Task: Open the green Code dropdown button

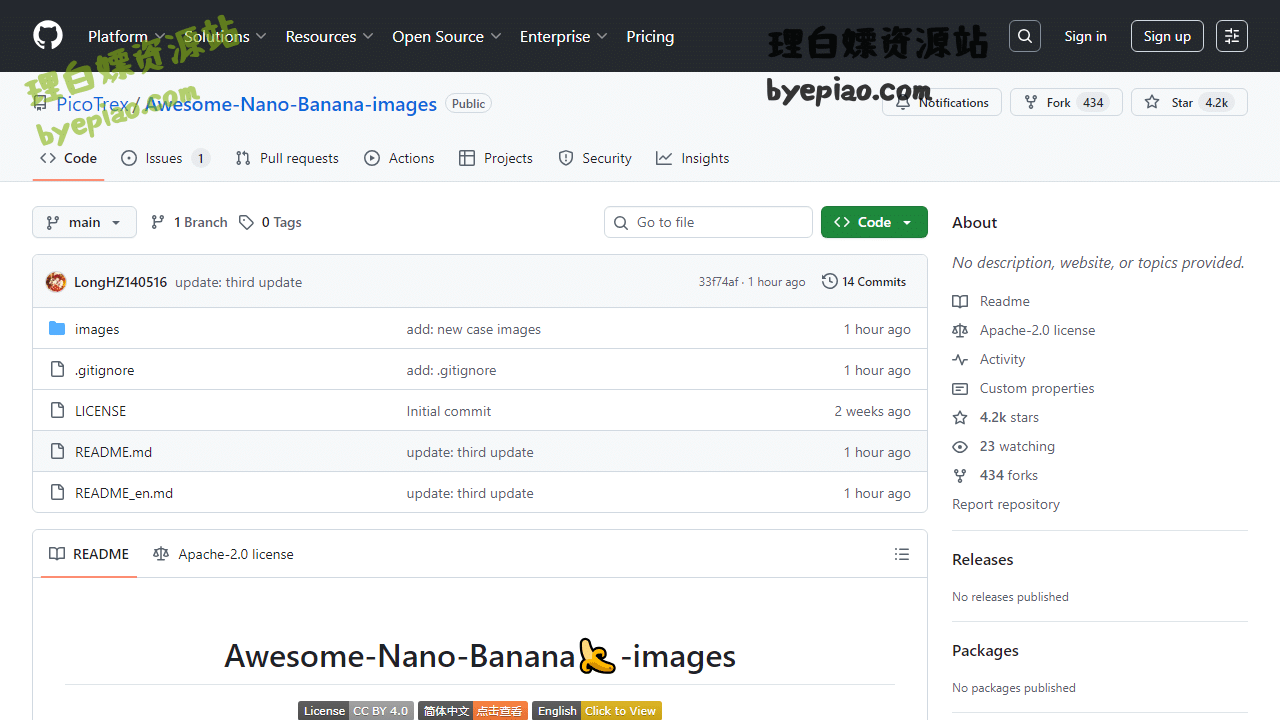Action: tap(874, 222)
